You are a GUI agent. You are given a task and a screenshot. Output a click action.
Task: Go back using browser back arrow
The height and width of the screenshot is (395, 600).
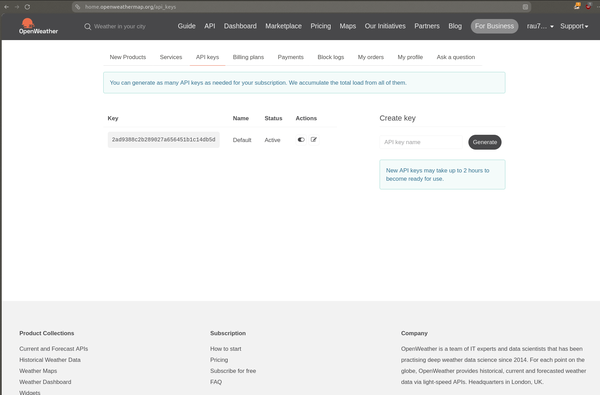pyautogui.click(x=7, y=7)
